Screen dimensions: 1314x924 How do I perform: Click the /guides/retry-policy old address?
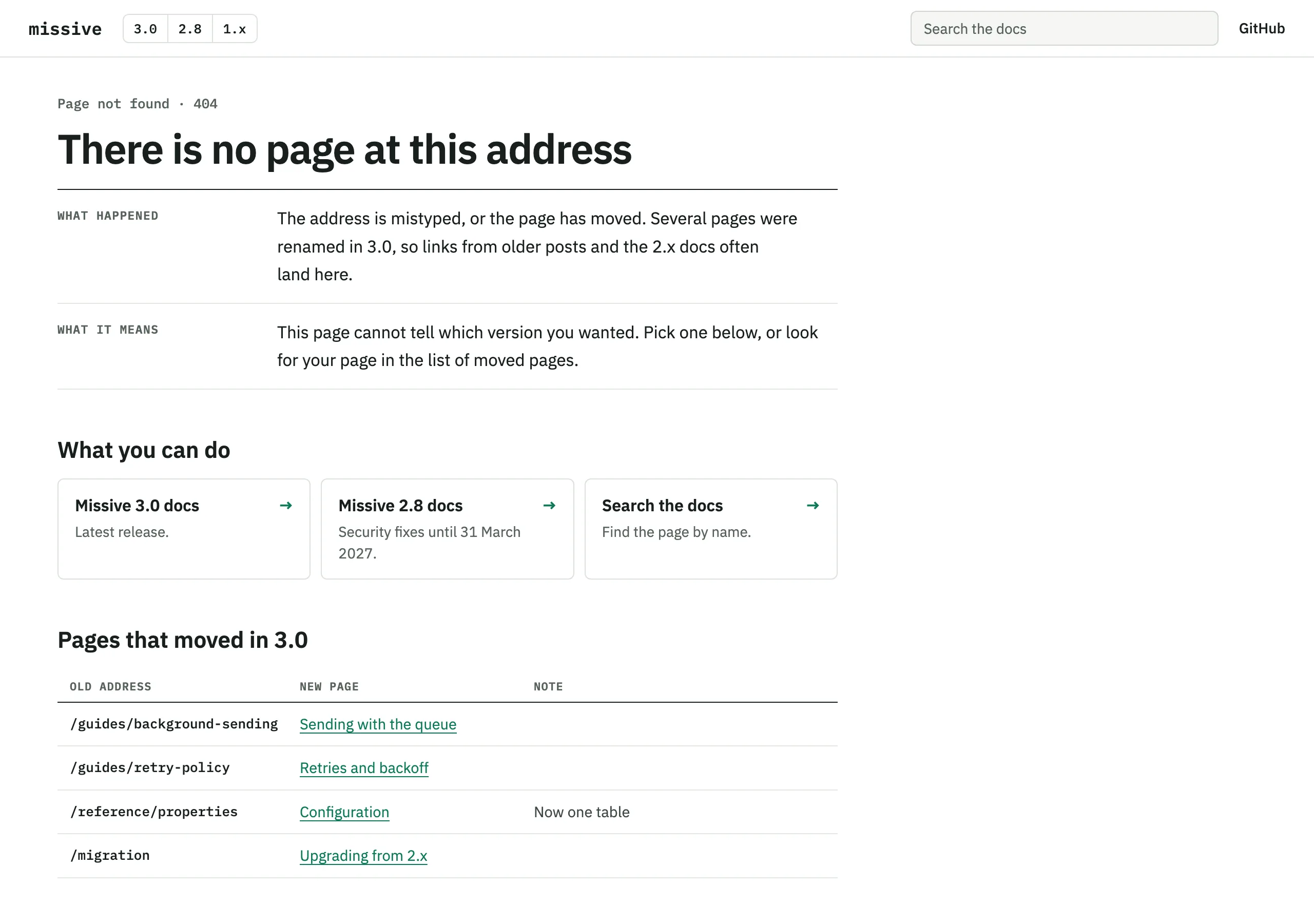tap(150, 768)
